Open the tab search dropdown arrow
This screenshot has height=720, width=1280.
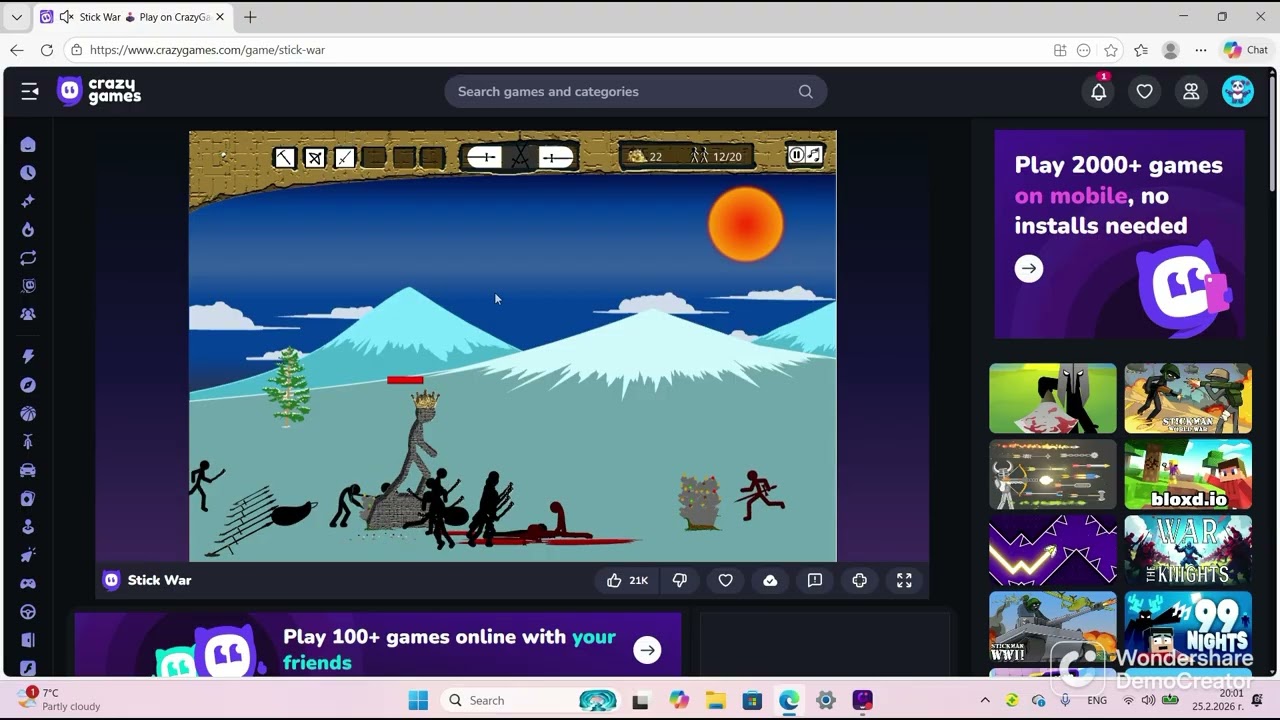tap(16, 17)
